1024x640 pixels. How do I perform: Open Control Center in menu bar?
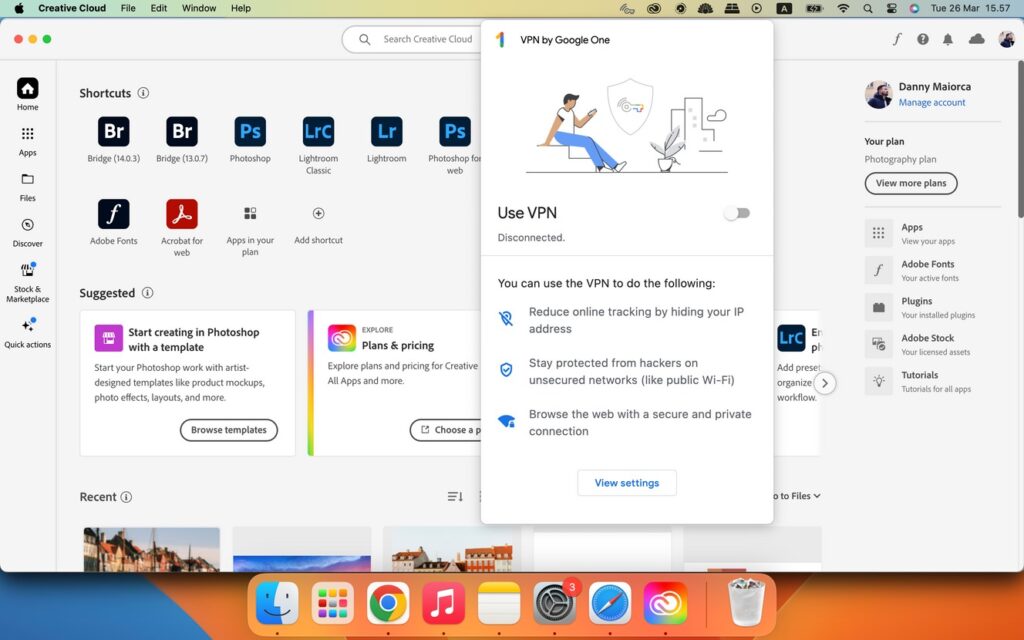(891, 8)
